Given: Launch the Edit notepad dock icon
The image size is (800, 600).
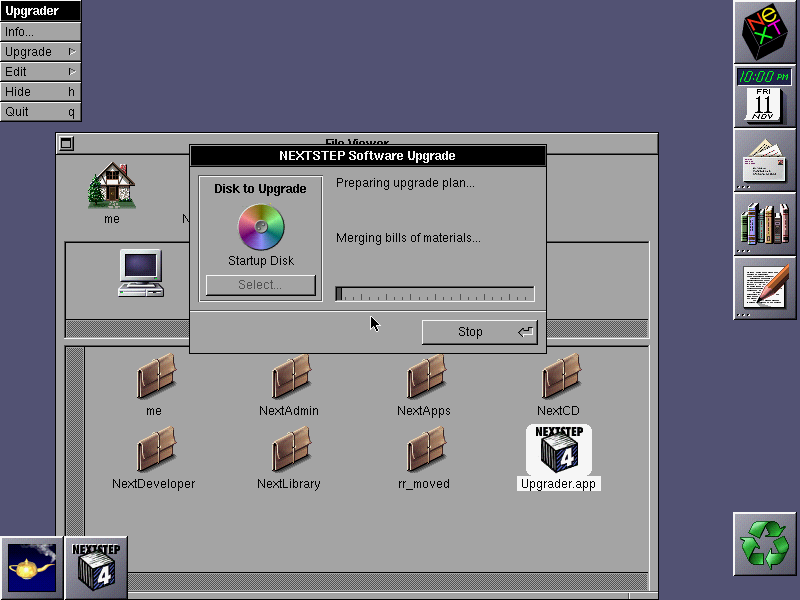Looking at the screenshot, I should (765, 287).
